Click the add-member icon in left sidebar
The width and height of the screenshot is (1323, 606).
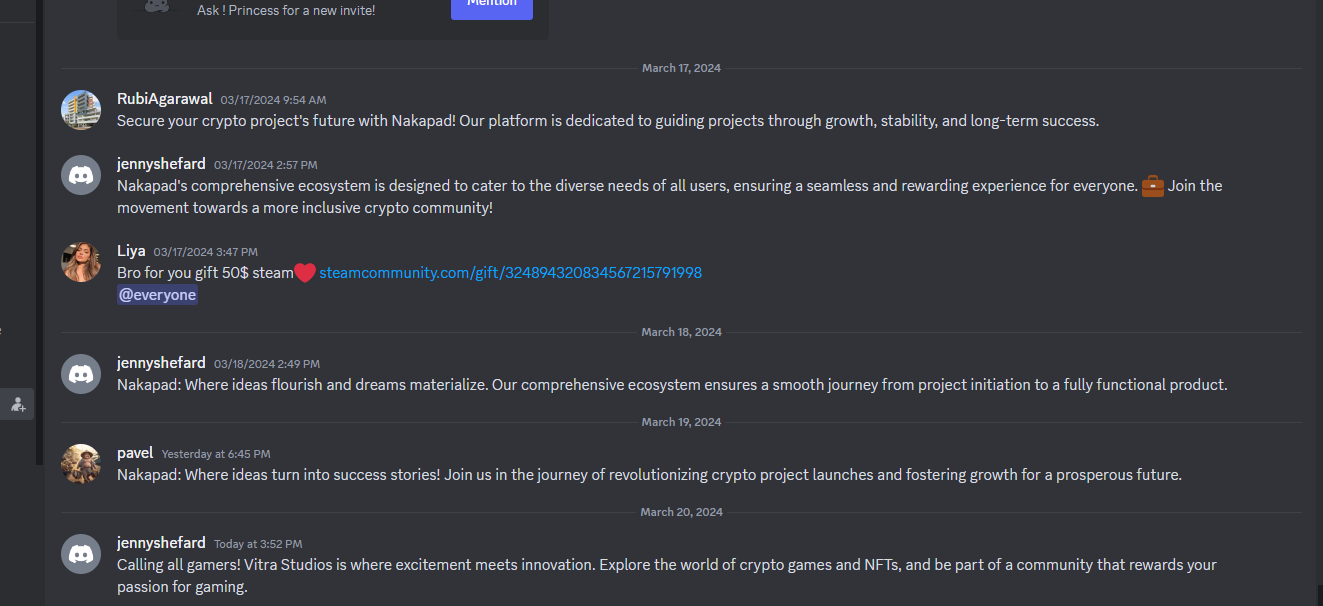click(x=18, y=405)
